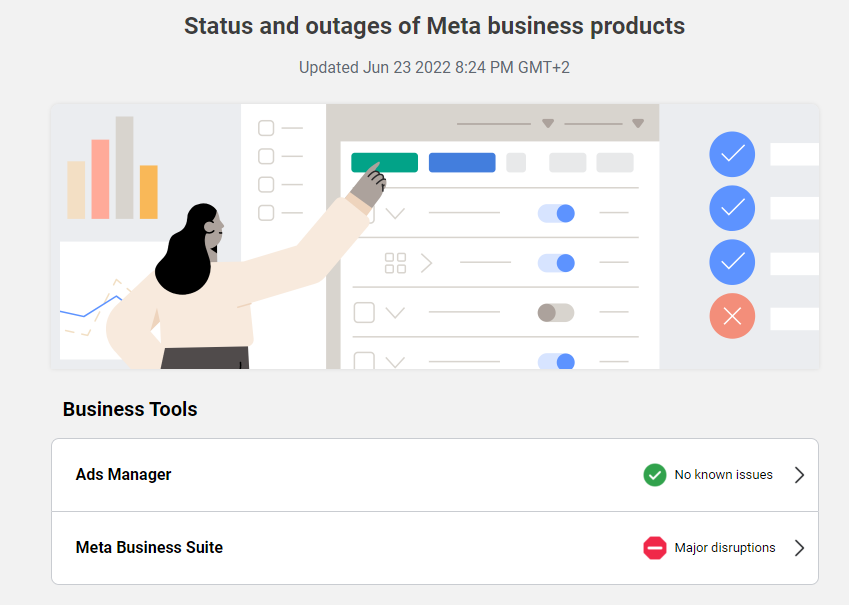Expand the Meta Business Suite chevron arrow

(x=800, y=548)
